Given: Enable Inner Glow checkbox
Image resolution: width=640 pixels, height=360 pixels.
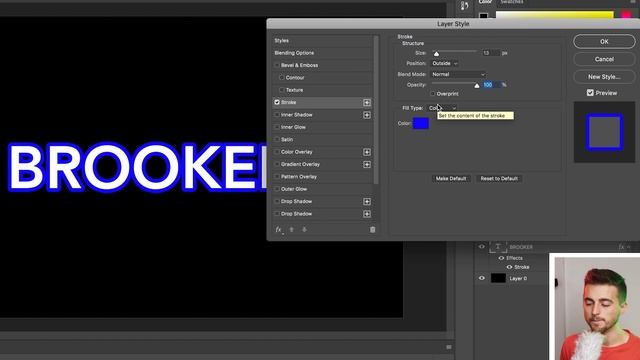Looking at the screenshot, I should (x=277, y=127).
